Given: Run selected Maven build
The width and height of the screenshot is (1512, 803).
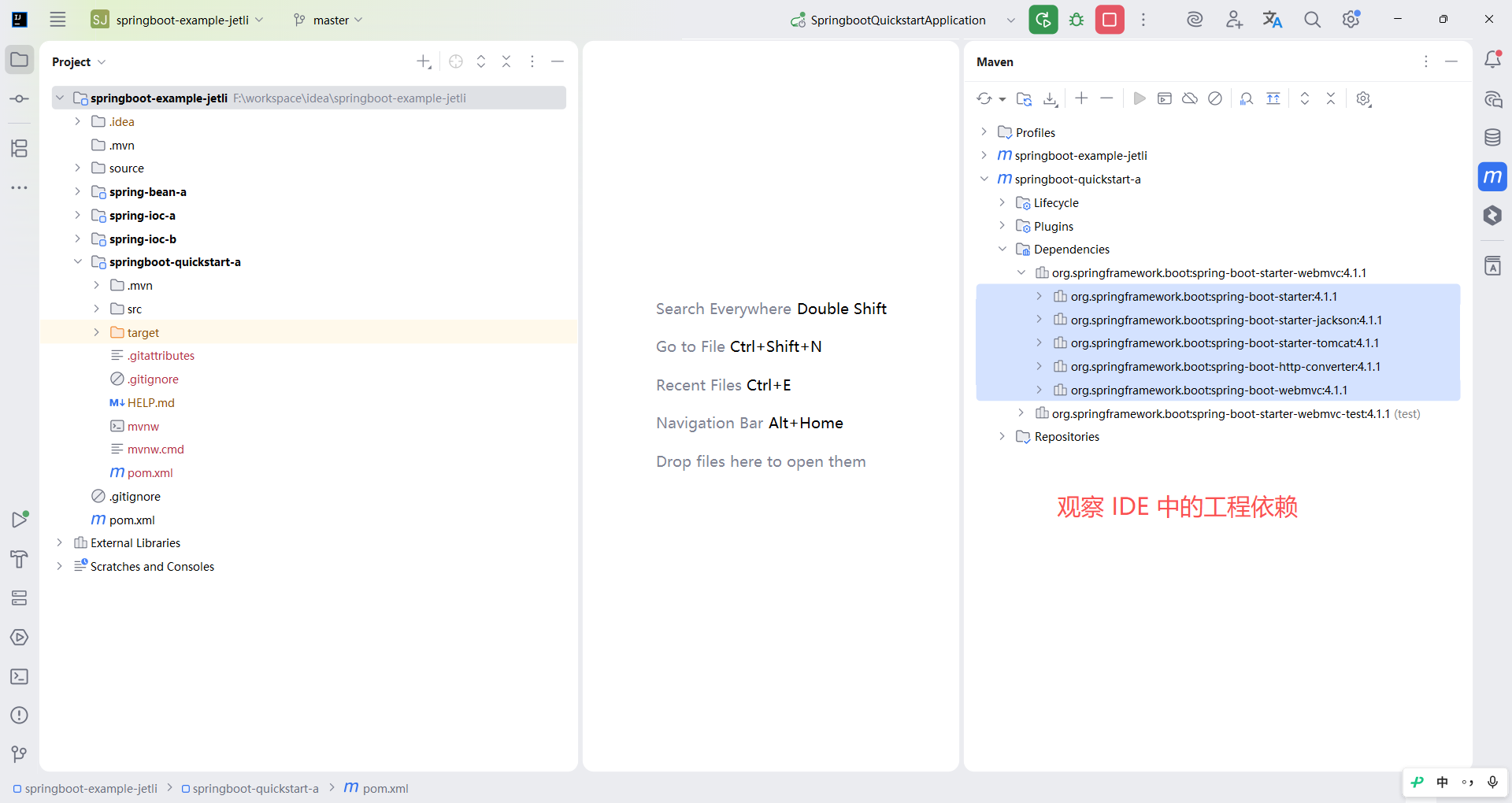Looking at the screenshot, I should point(1139,98).
